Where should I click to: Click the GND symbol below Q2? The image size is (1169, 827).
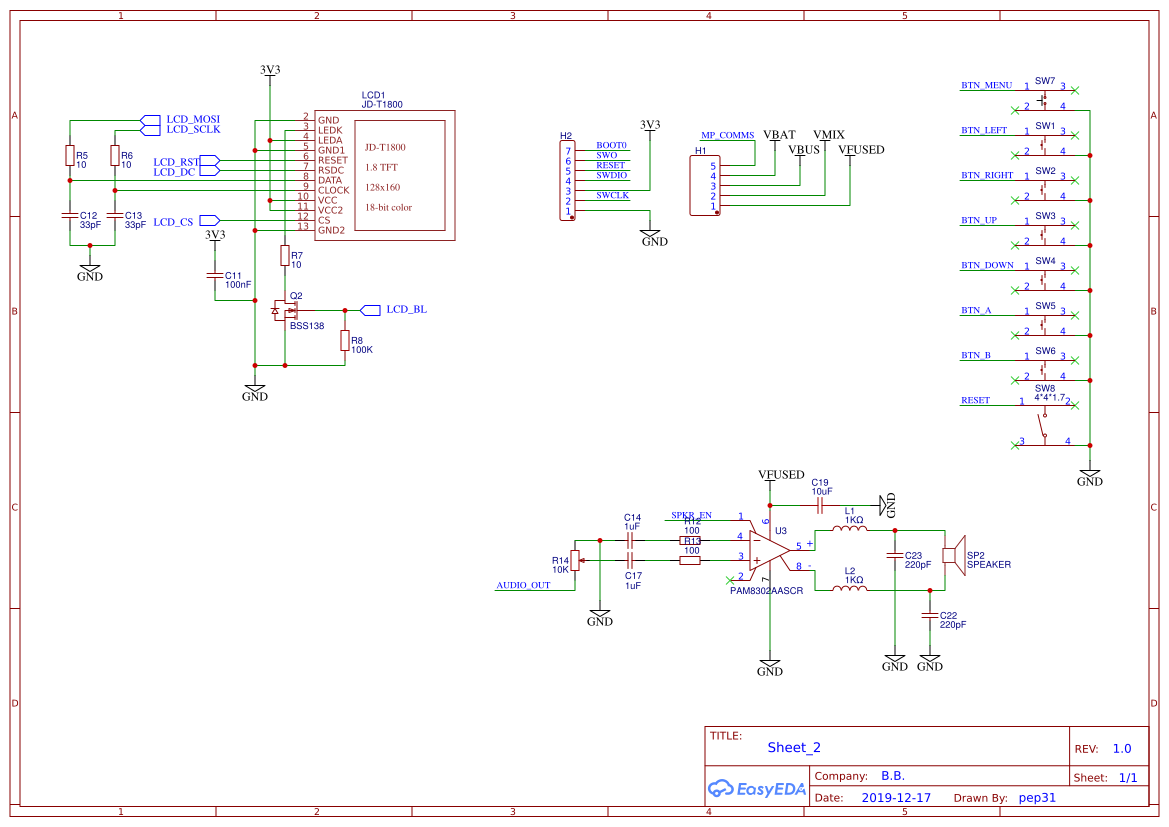pyautogui.click(x=255, y=390)
